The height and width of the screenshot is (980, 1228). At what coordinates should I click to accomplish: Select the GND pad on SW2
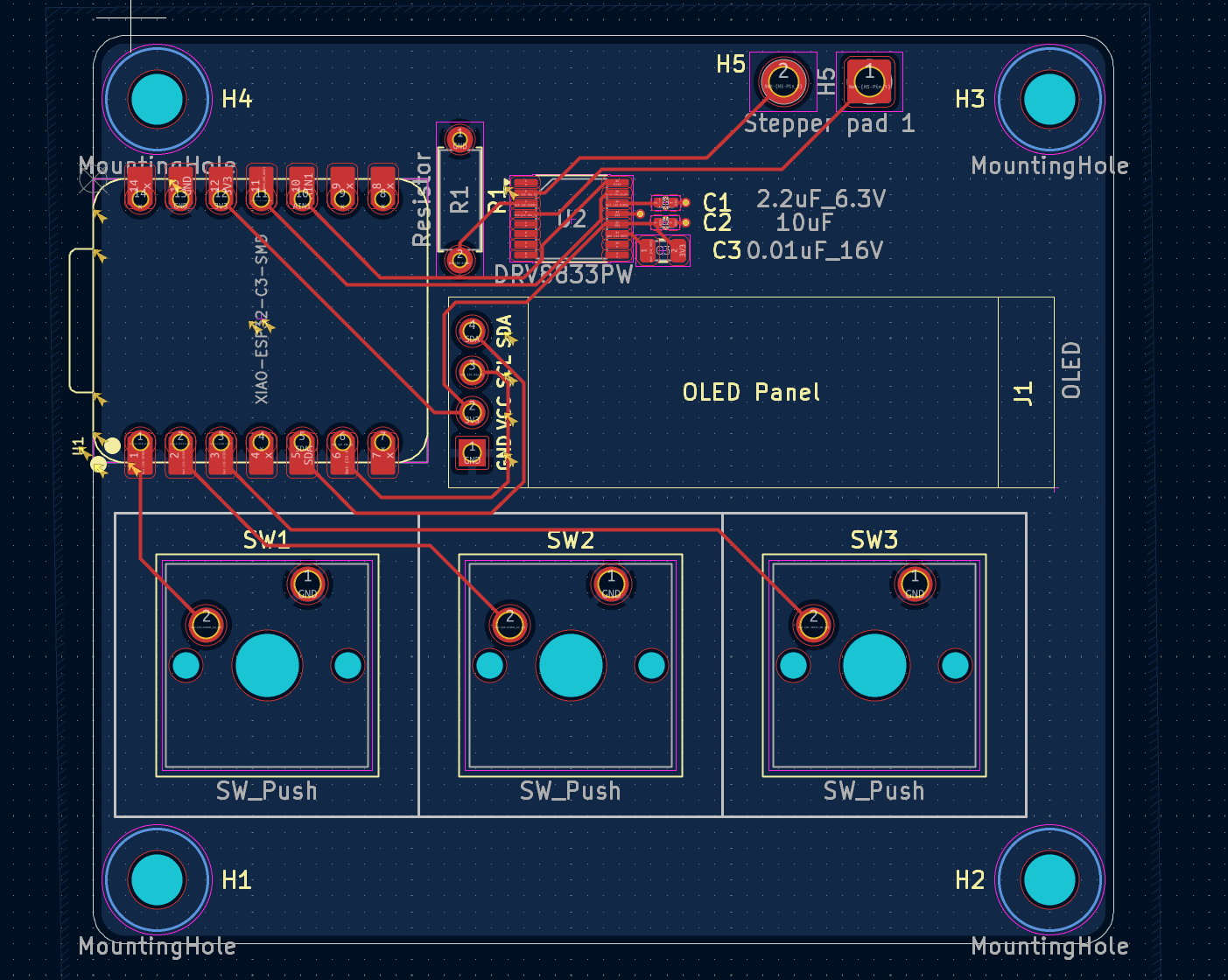611,583
